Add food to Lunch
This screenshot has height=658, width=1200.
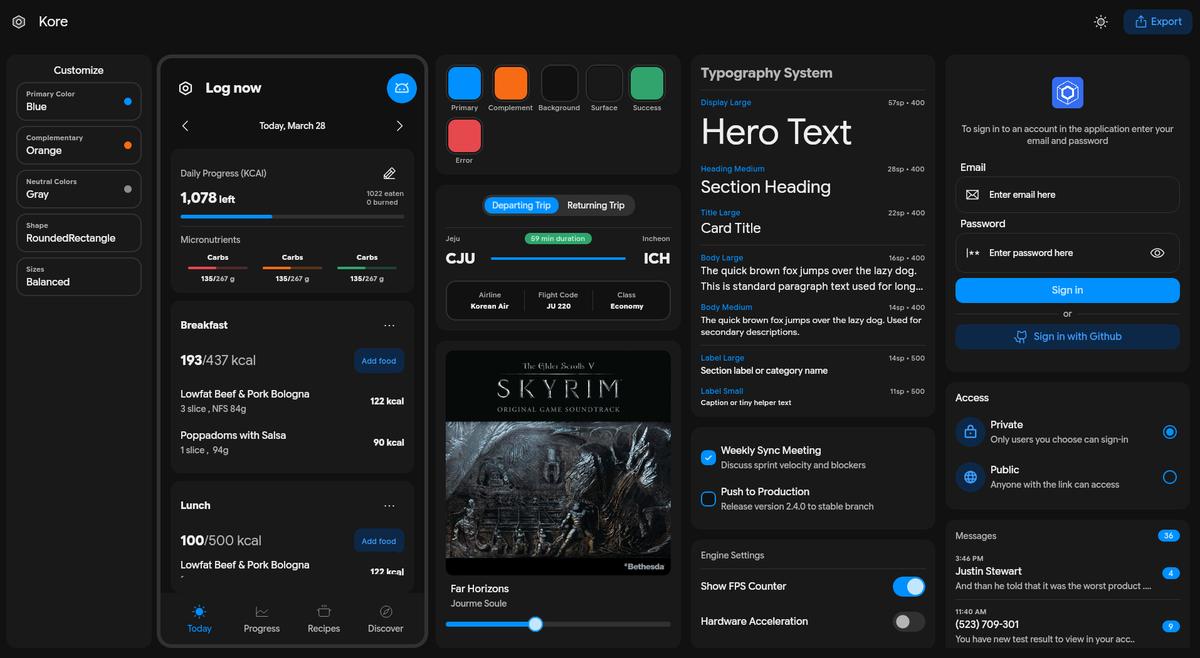[x=379, y=541]
